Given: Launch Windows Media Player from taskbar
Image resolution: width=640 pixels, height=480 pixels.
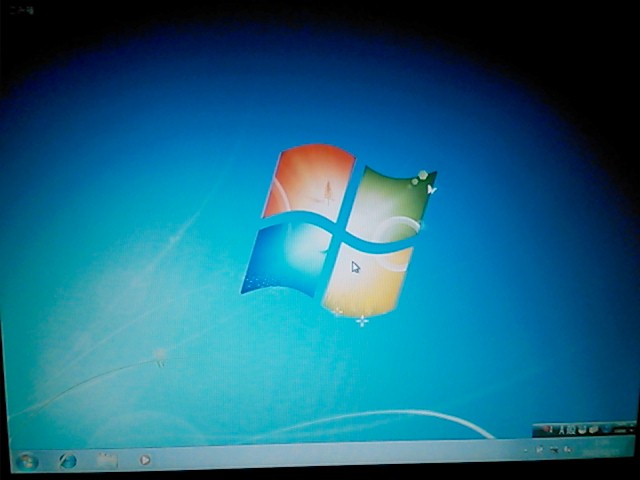Looking at the screenshot, I should click(x=145, y=460).
